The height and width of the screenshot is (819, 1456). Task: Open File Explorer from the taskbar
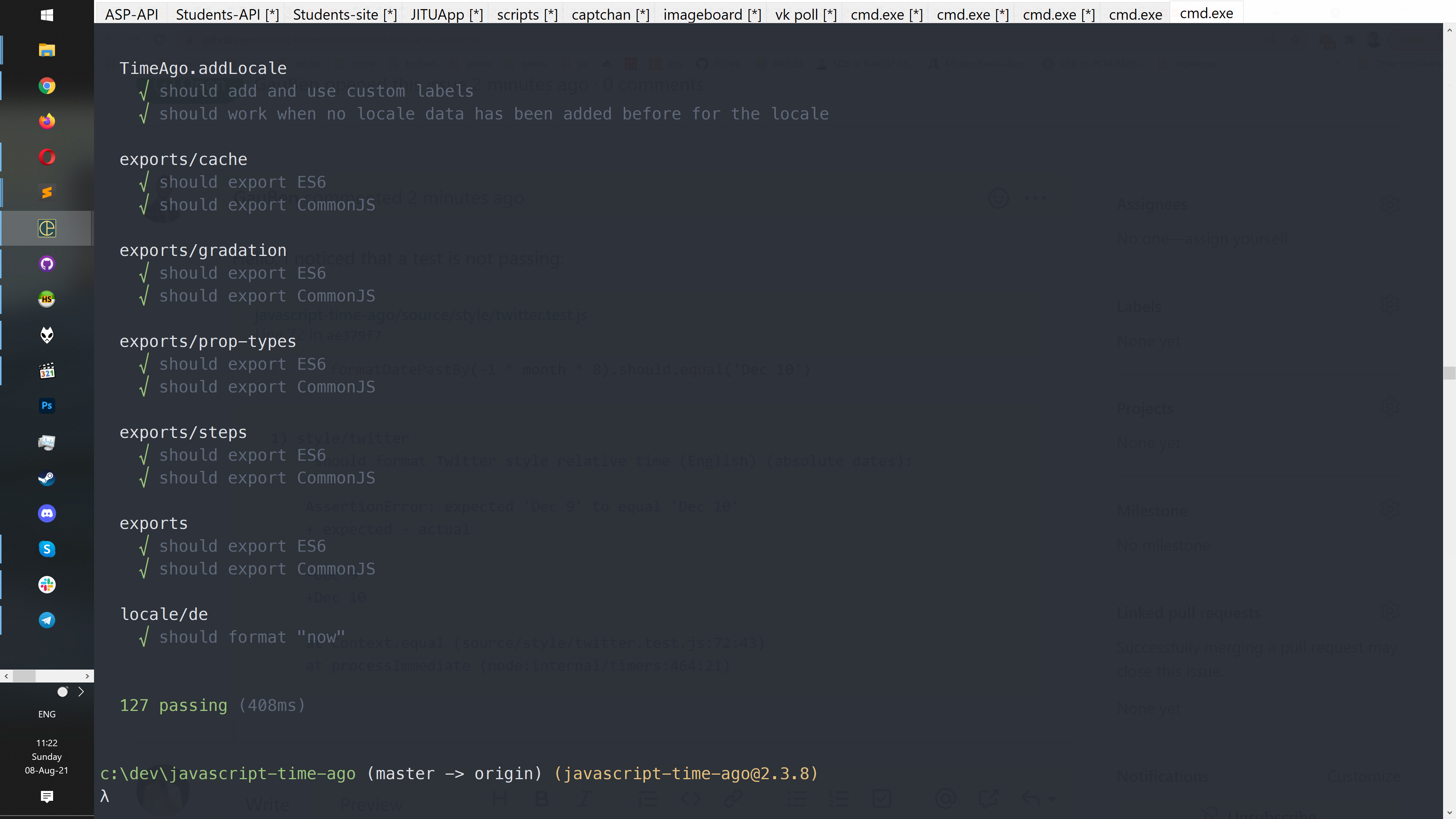(x=47, y=50)
